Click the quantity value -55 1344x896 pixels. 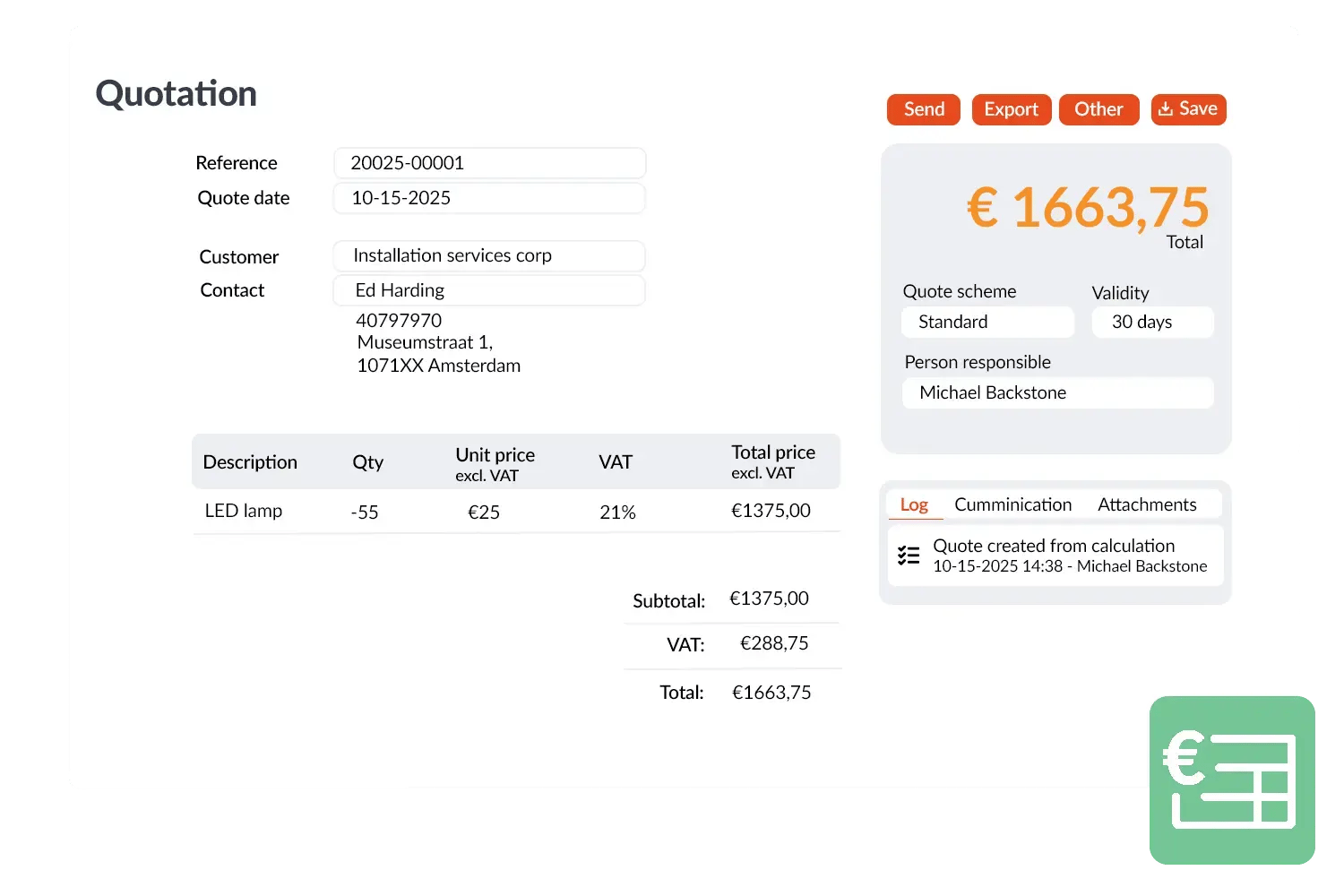pos(365,513)
